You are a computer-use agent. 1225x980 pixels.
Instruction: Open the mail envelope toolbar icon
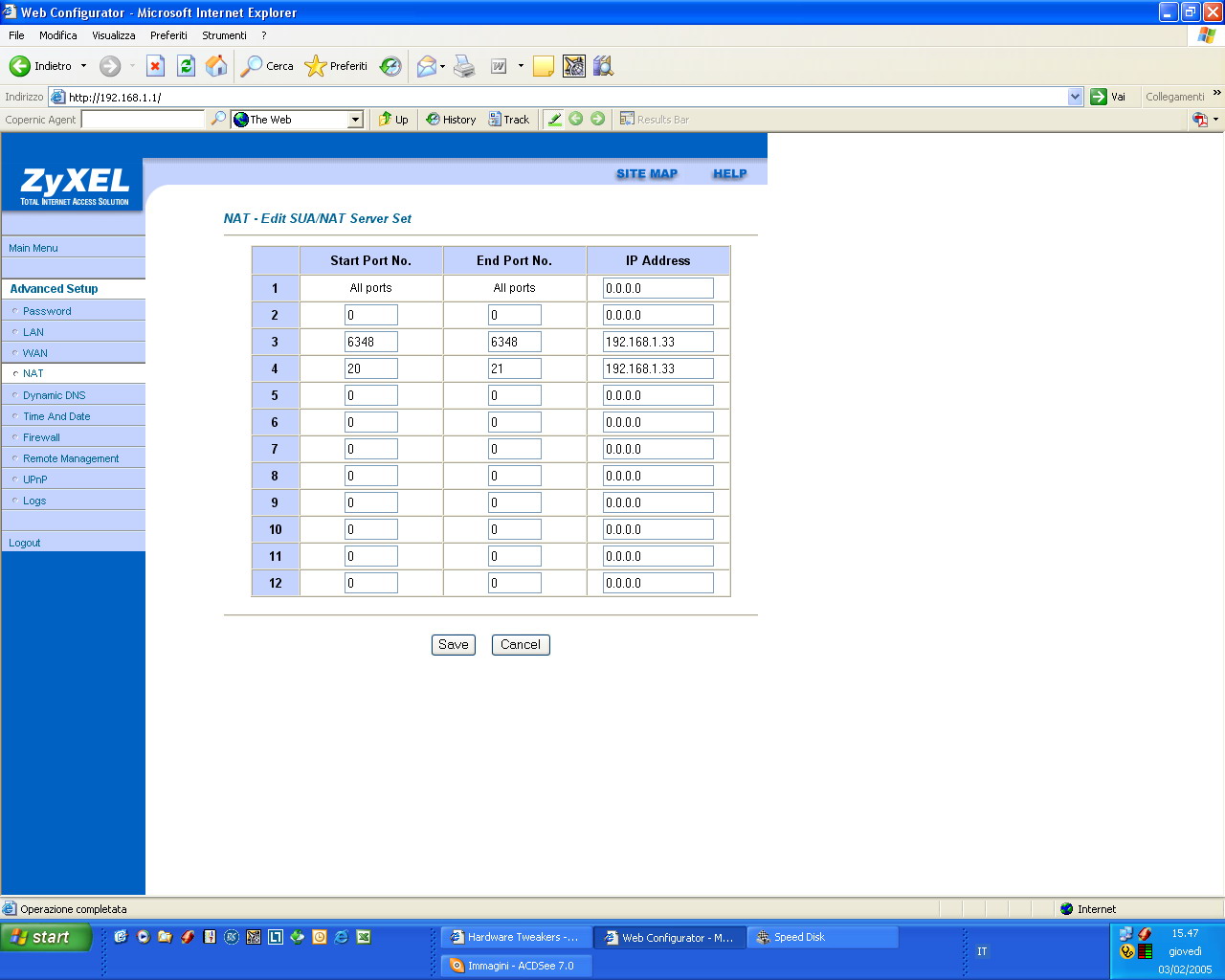[427, 66]
